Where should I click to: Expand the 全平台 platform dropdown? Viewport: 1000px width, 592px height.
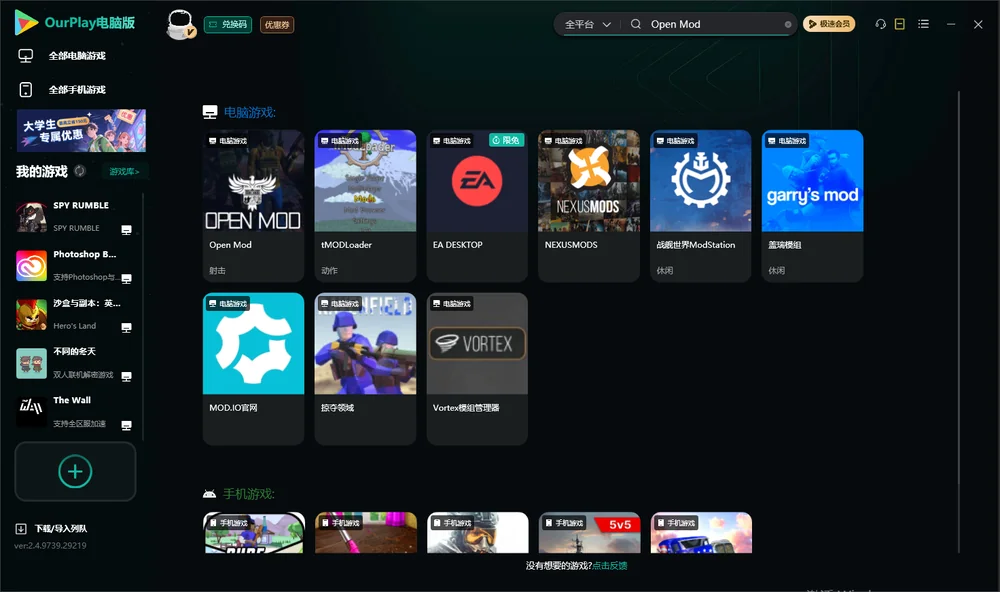pos(587,24)
